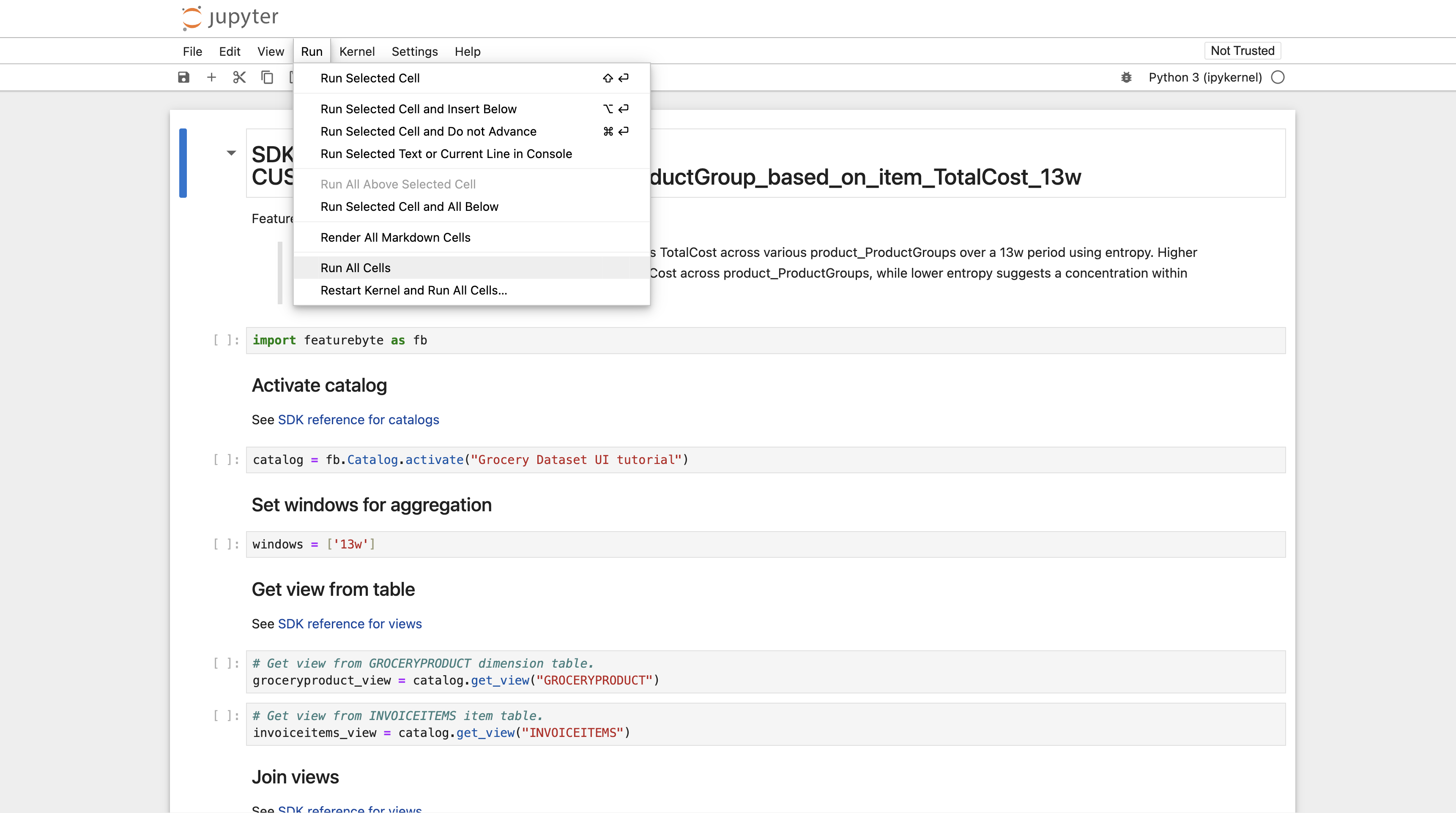The height and width of the screenshot is (813, 1456).
Task: Choose Run Selected Text or Current Line in Console
Action: 472,154
